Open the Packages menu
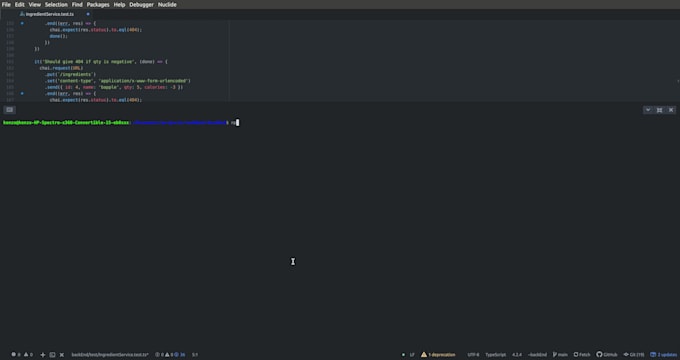 click(x=98, y=5)
